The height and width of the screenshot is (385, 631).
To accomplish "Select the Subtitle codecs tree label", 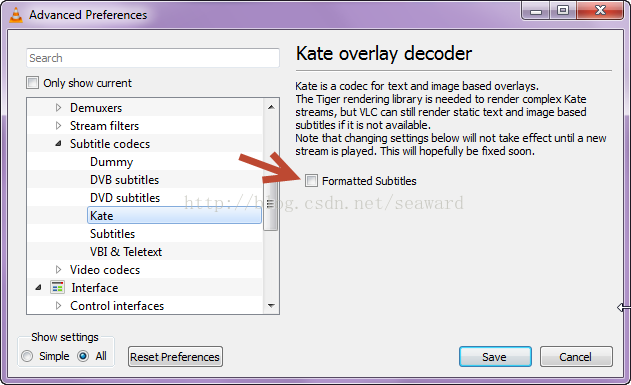I will click(109, 144).
